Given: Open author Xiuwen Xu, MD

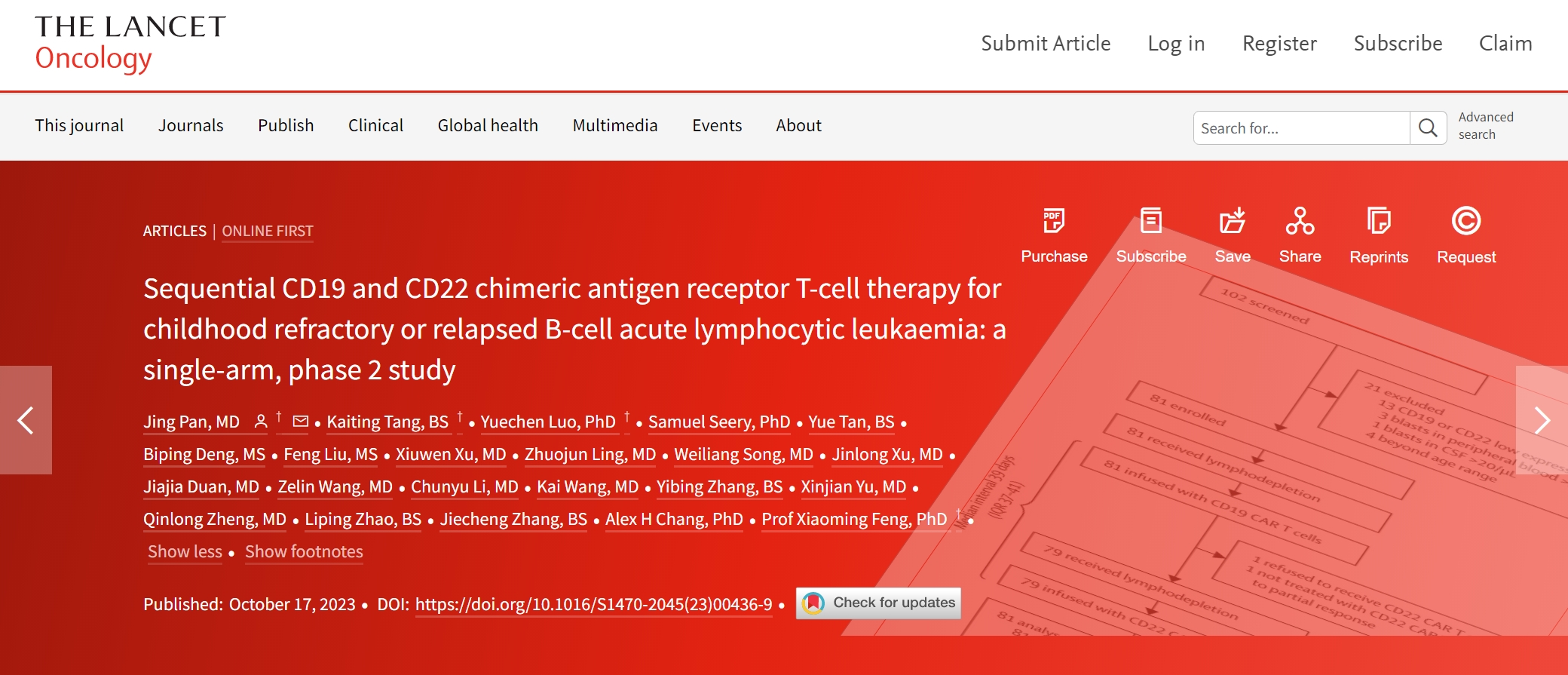Looking at the screenshot, I should pos(451,455).
